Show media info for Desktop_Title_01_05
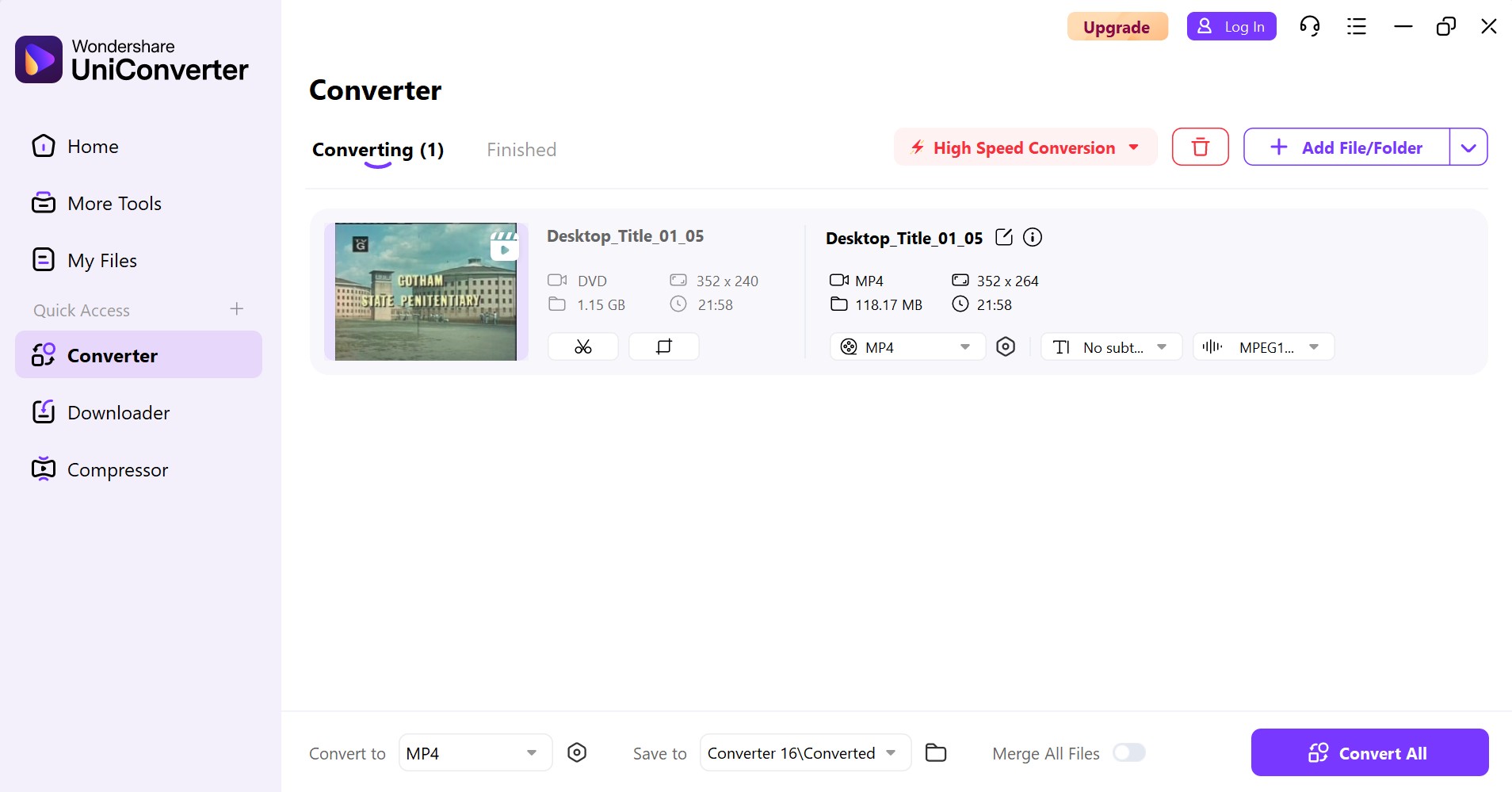This screenshot has height=792, width=1512. 1033,237
